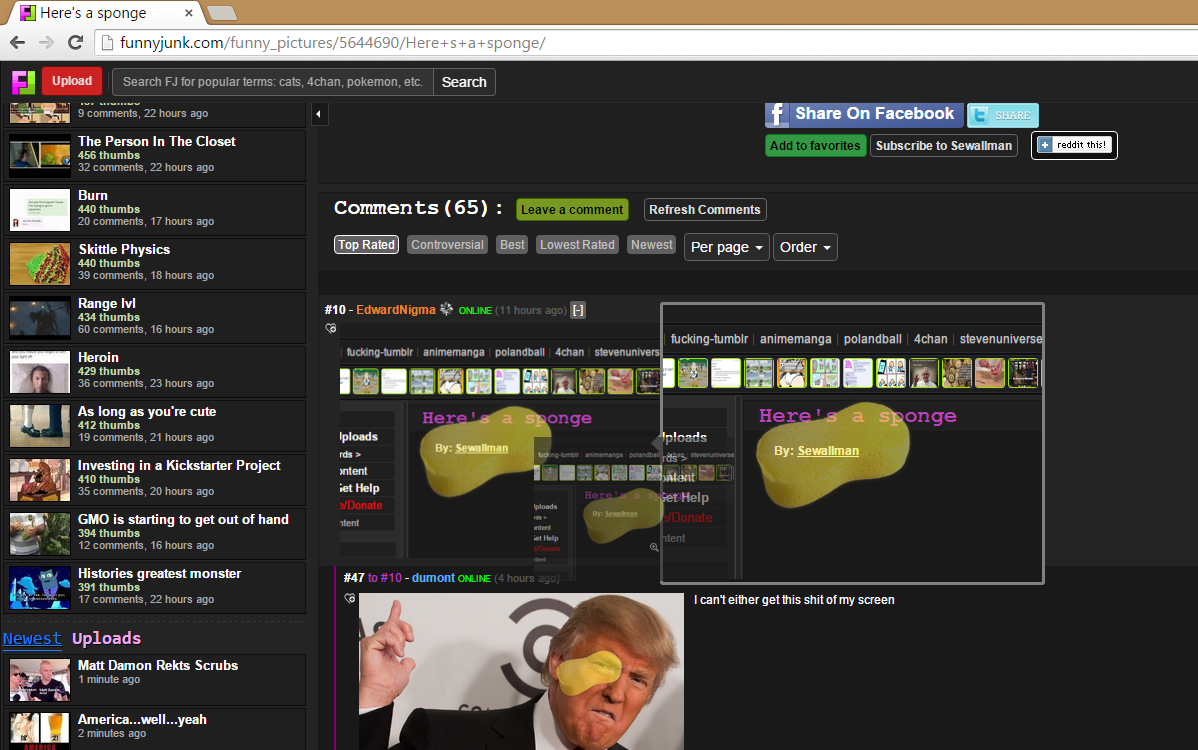Image resolution: width=1198 pixels, height=750 pixels.
Task: Open the Skittle Physics thumbnail
Action: [40, 263]
